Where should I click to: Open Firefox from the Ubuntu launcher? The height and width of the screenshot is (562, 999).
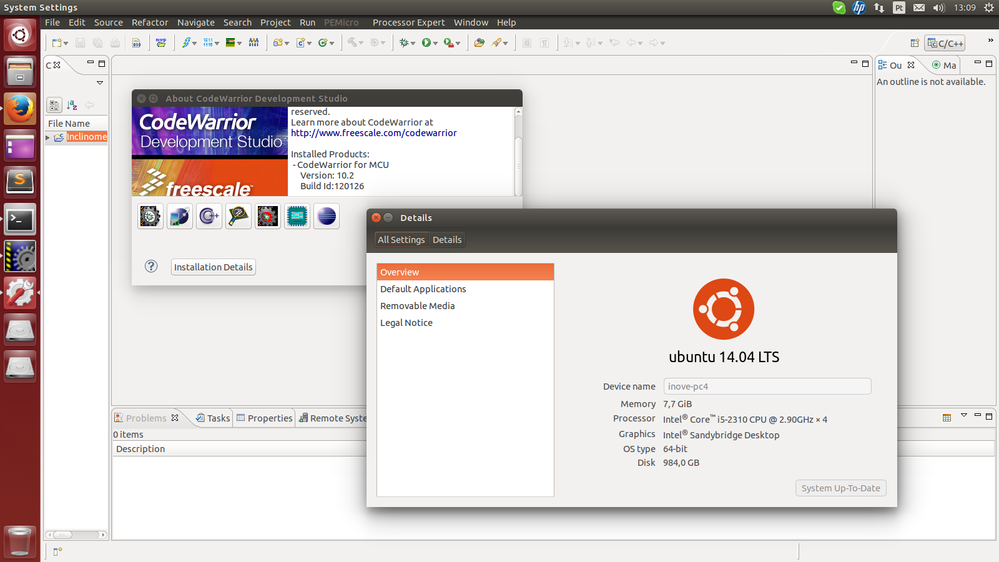[20, 109]
